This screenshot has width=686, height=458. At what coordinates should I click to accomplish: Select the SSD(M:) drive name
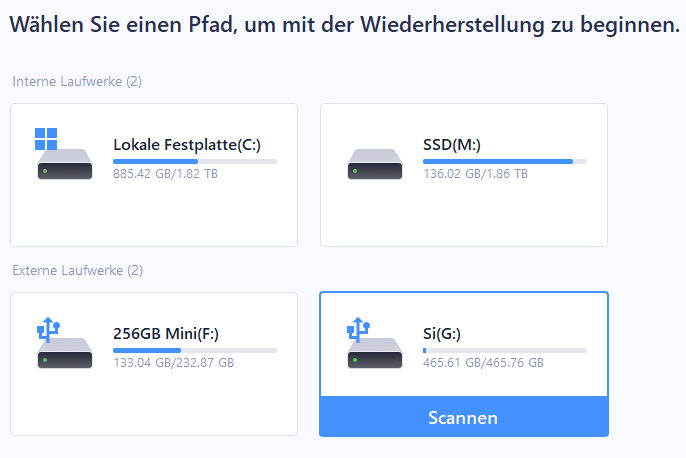pyautogui.click(x=453, y=145)
